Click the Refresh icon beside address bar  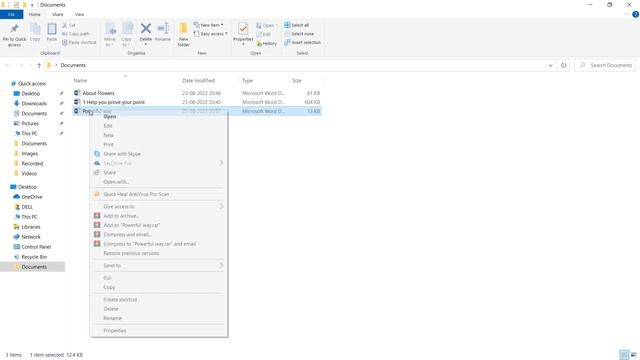coord(564,65)
